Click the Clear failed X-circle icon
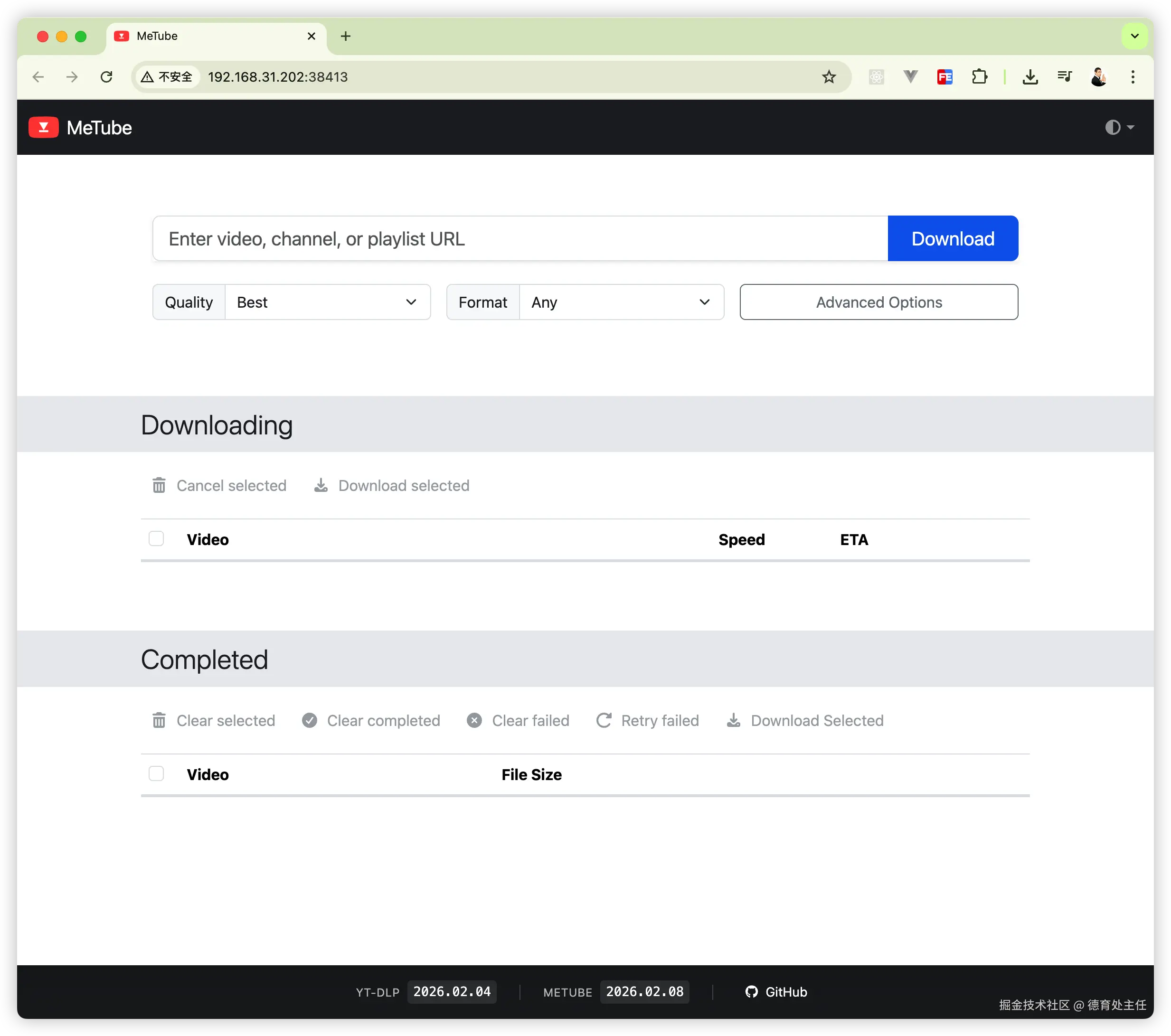The height and width of the screenshot is (1036, 1171). point(474,720)
